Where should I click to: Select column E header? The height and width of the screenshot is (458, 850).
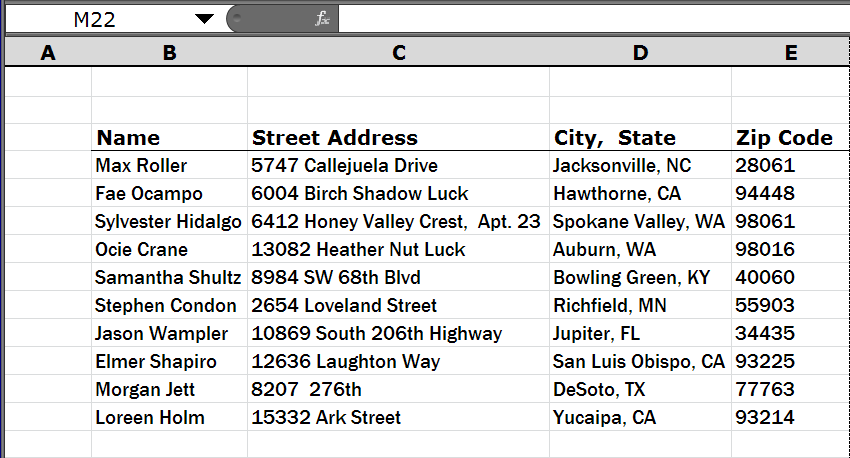click(790, 53)
